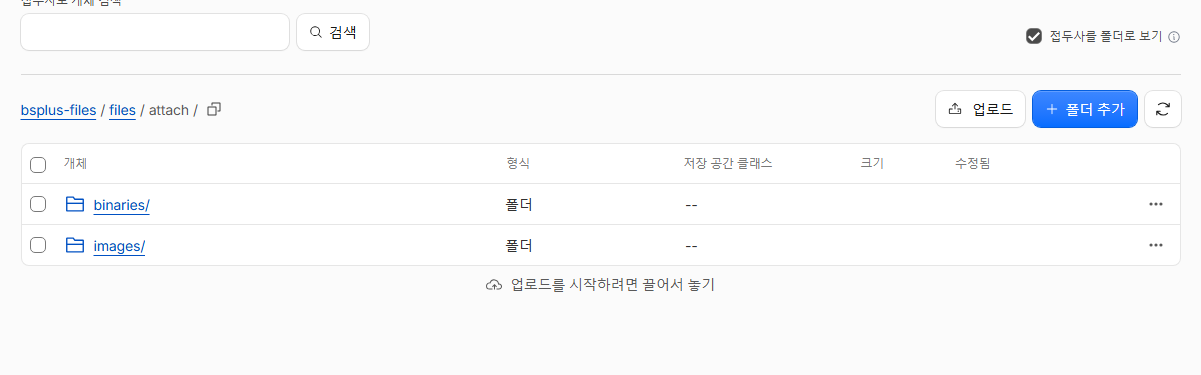Screen dimensions: 1201x375
Task: Click the info icon beside 접두사를 폴더로 보기
Action: click(x=1174, y=37)
